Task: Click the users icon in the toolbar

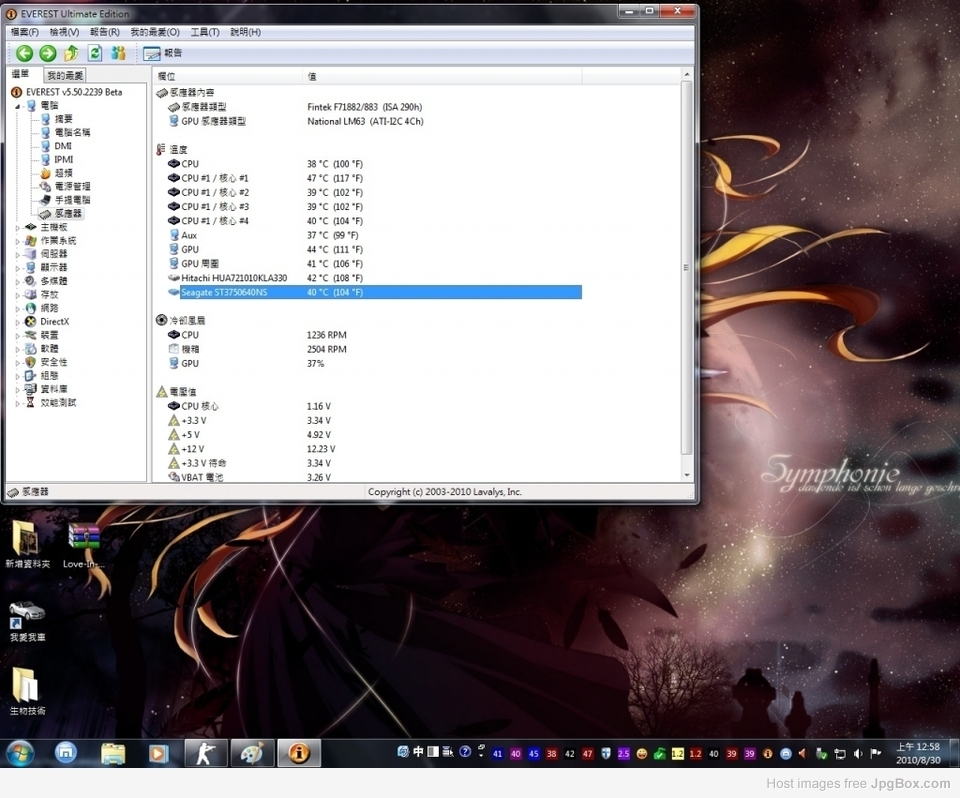Action: coord(119,53)
